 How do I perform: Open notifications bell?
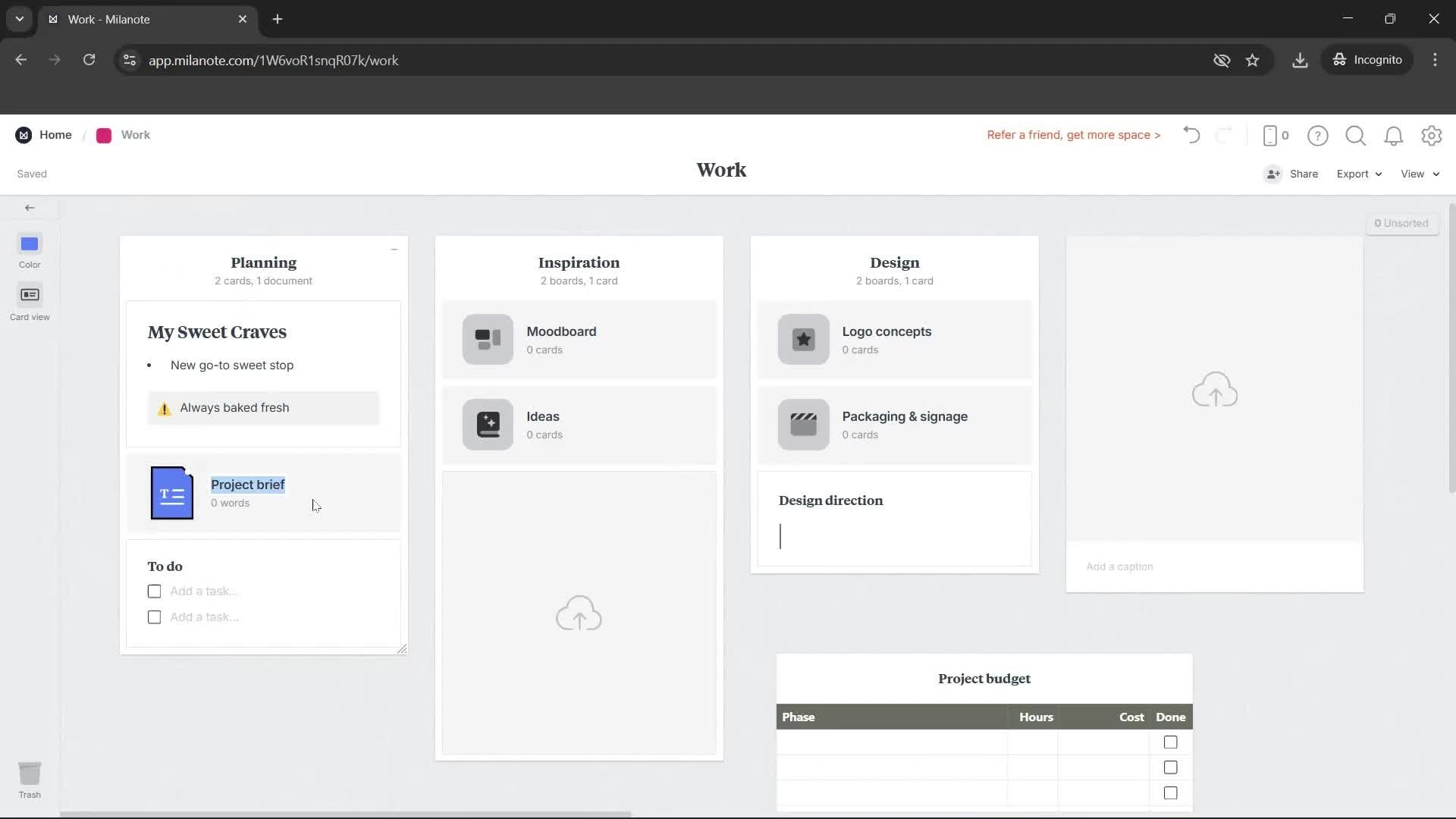1394,136
